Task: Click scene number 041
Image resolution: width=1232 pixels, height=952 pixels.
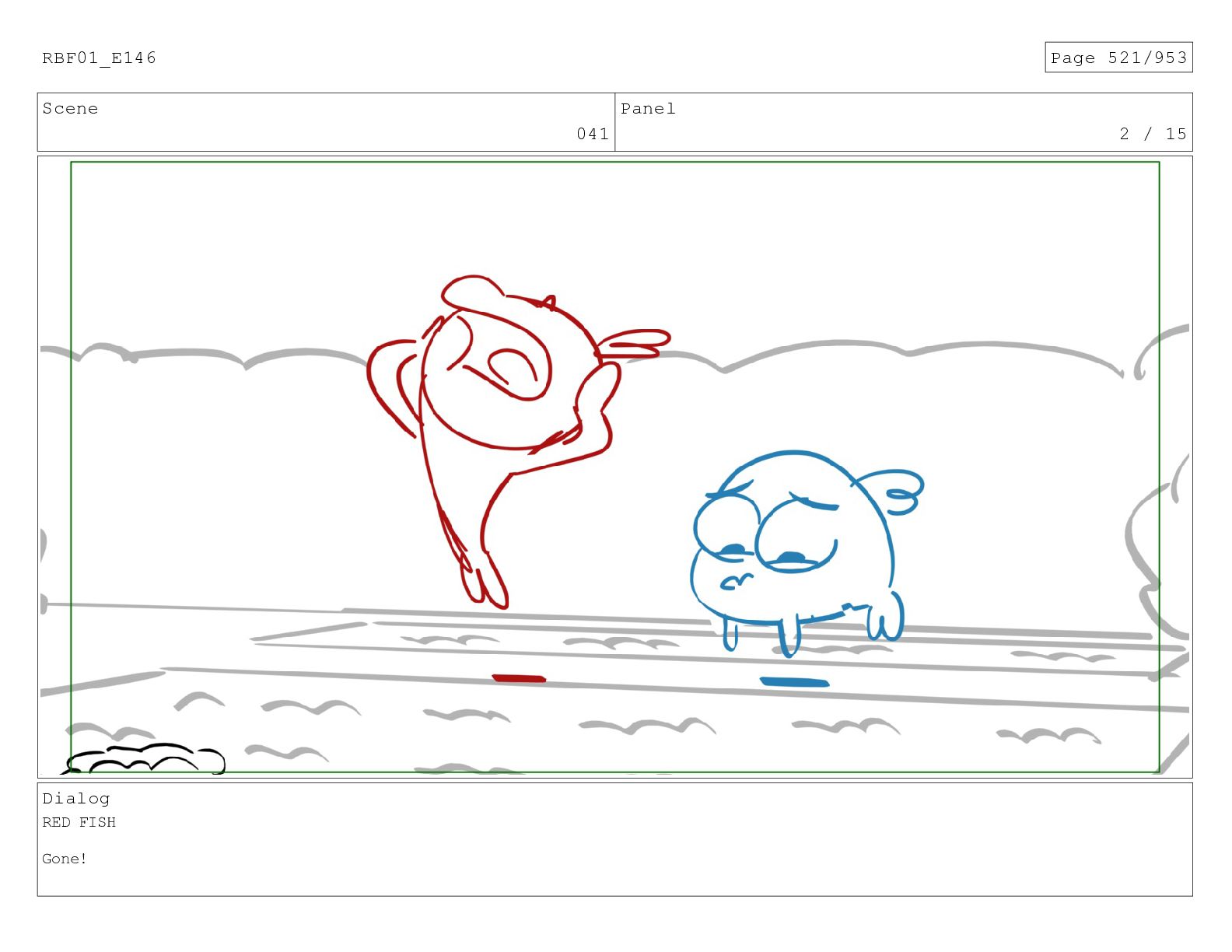Action: point(592,134)
